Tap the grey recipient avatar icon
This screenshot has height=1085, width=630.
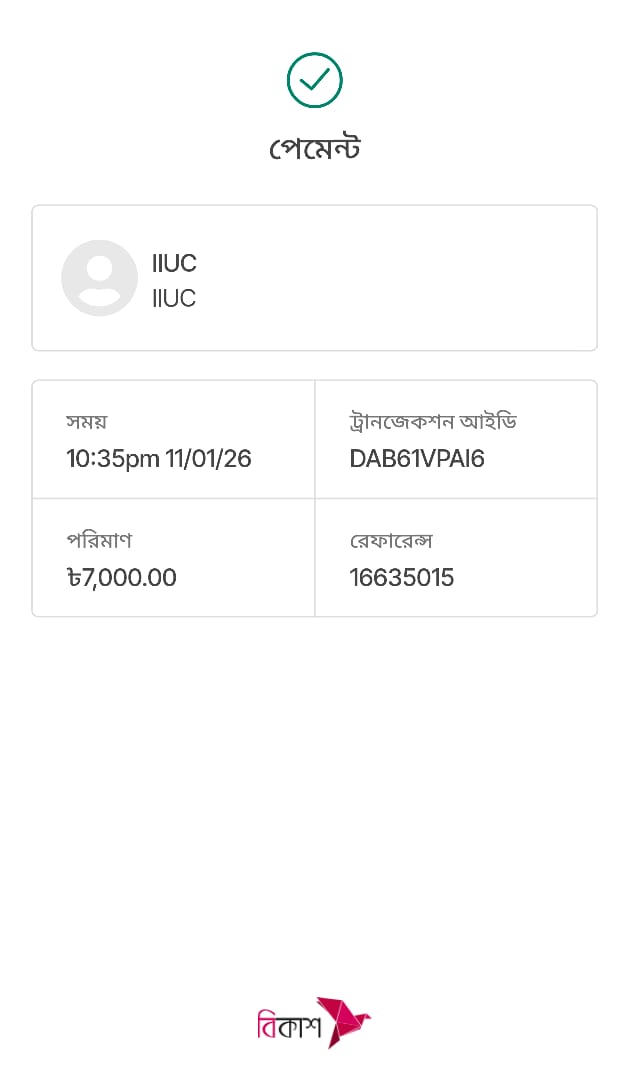coord(99,278)
